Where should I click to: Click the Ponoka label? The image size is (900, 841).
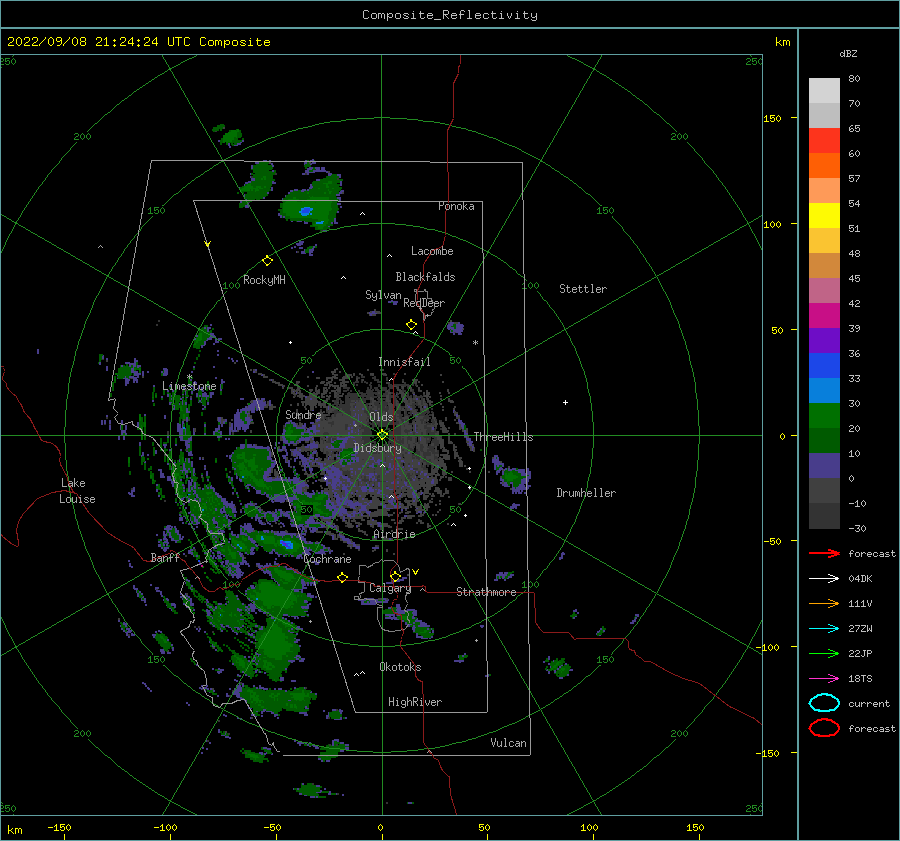tap(456, 206)
